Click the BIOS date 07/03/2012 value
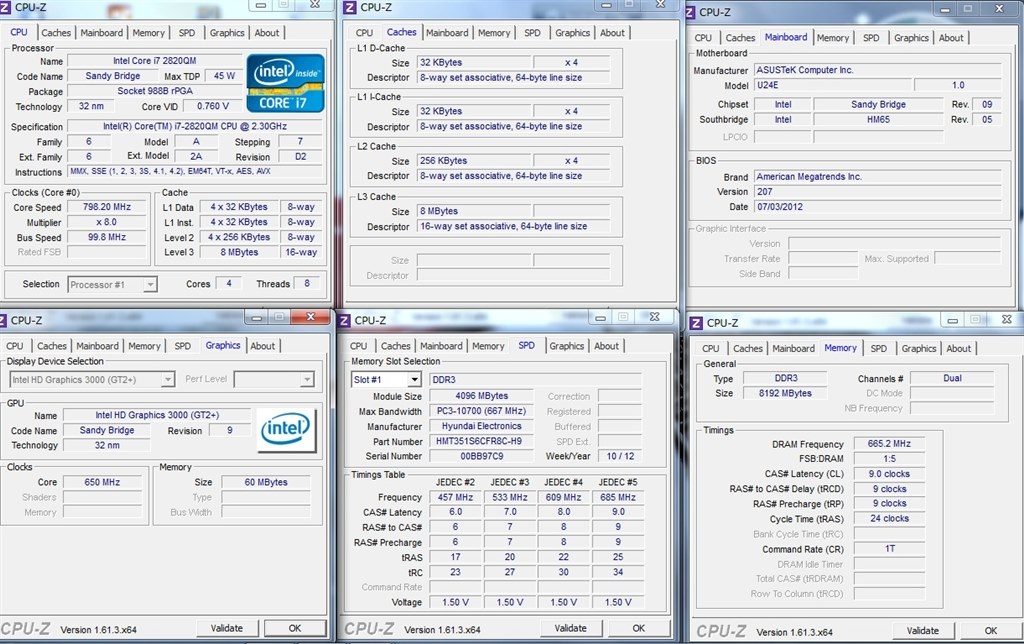The height and width of the screenshot is (644, 1024). pyautogui.click(x=877, y=207)
